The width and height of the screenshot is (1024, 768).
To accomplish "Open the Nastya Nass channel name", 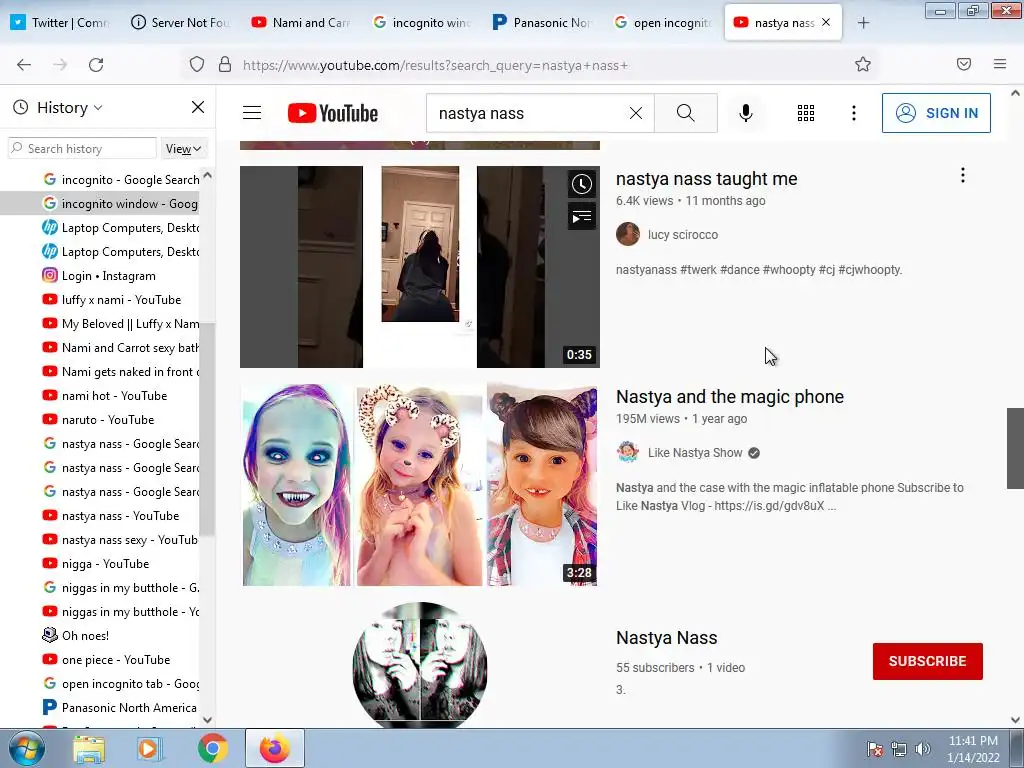I will click(x=667, y=638).
